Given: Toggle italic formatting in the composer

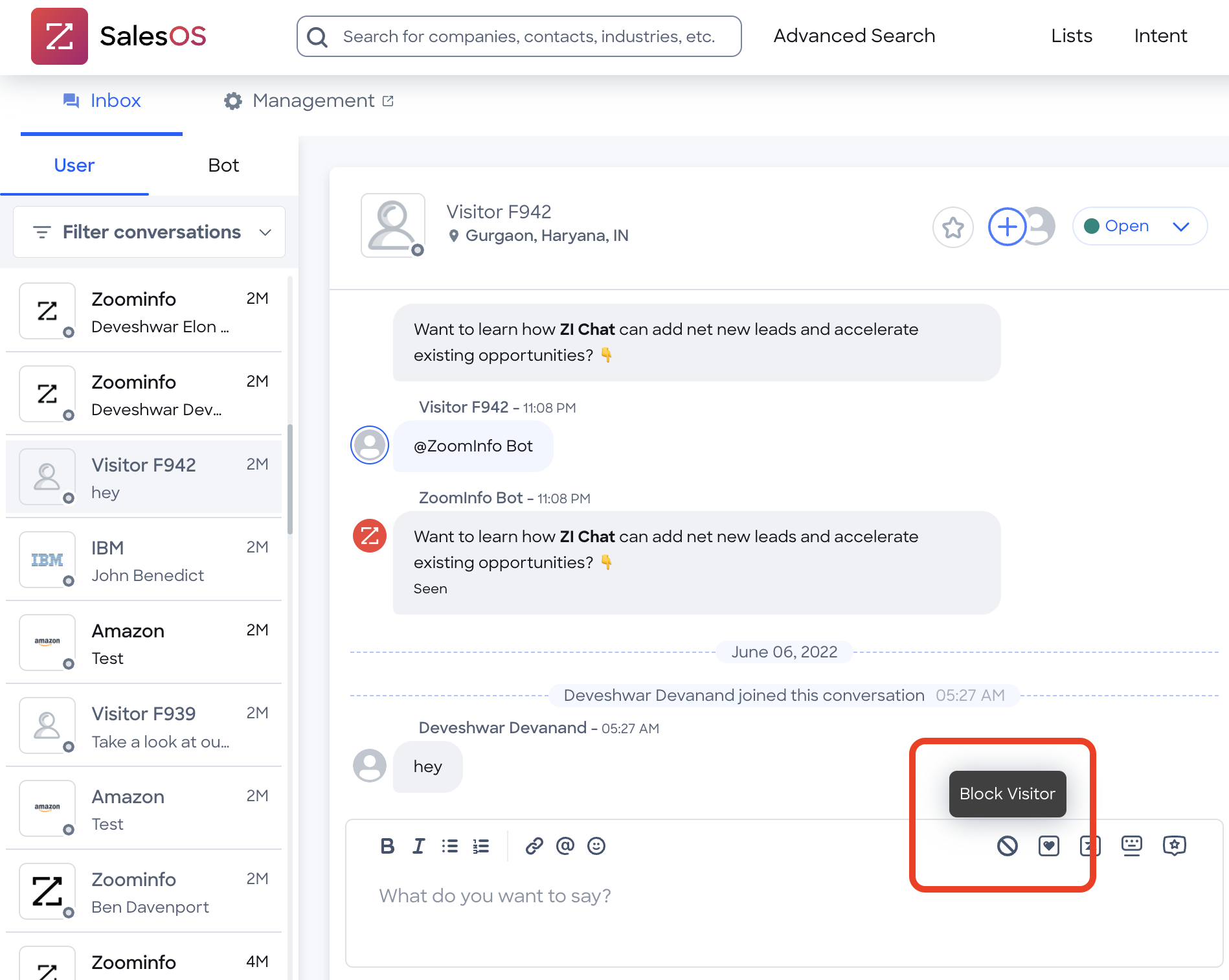Looking at the screenshot, I should click(x=418, y=846).
